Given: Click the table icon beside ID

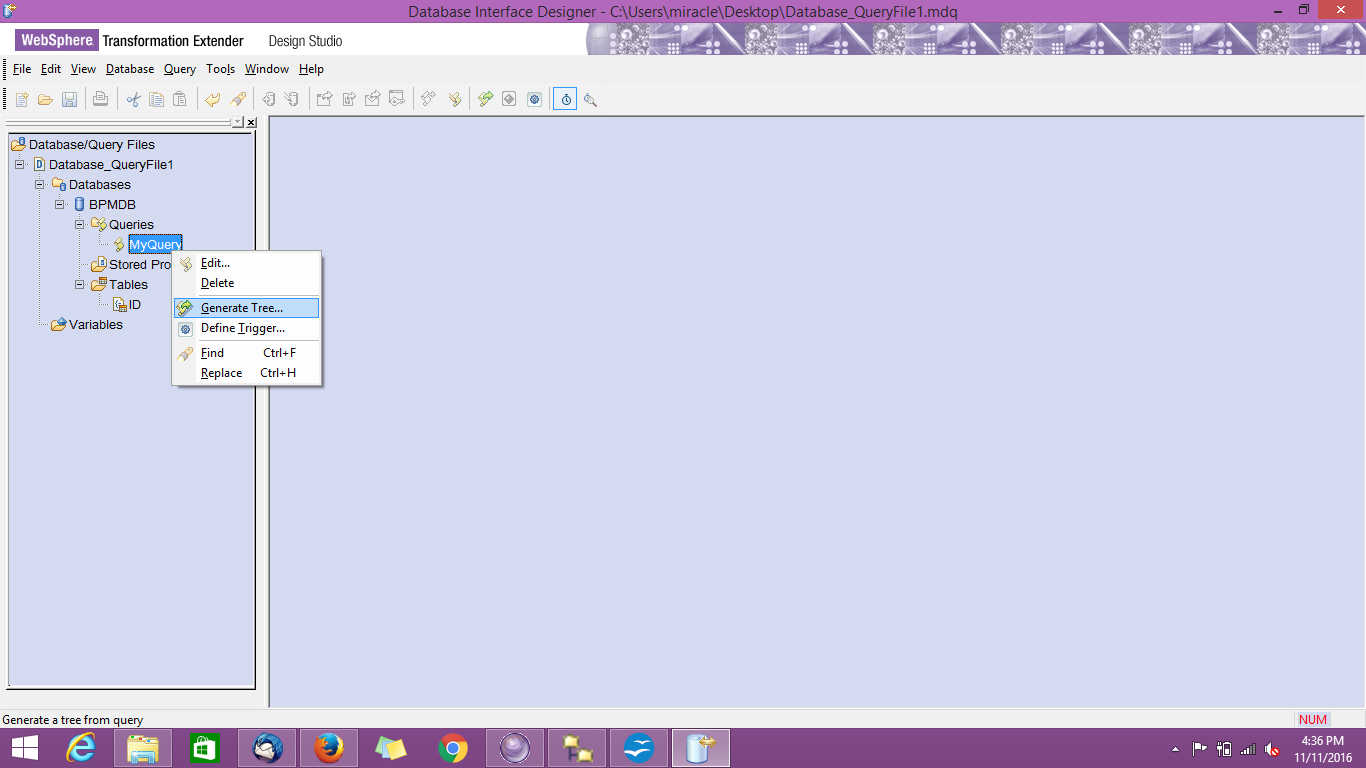Looking at the screenshot, I should (x=119, y=304).
